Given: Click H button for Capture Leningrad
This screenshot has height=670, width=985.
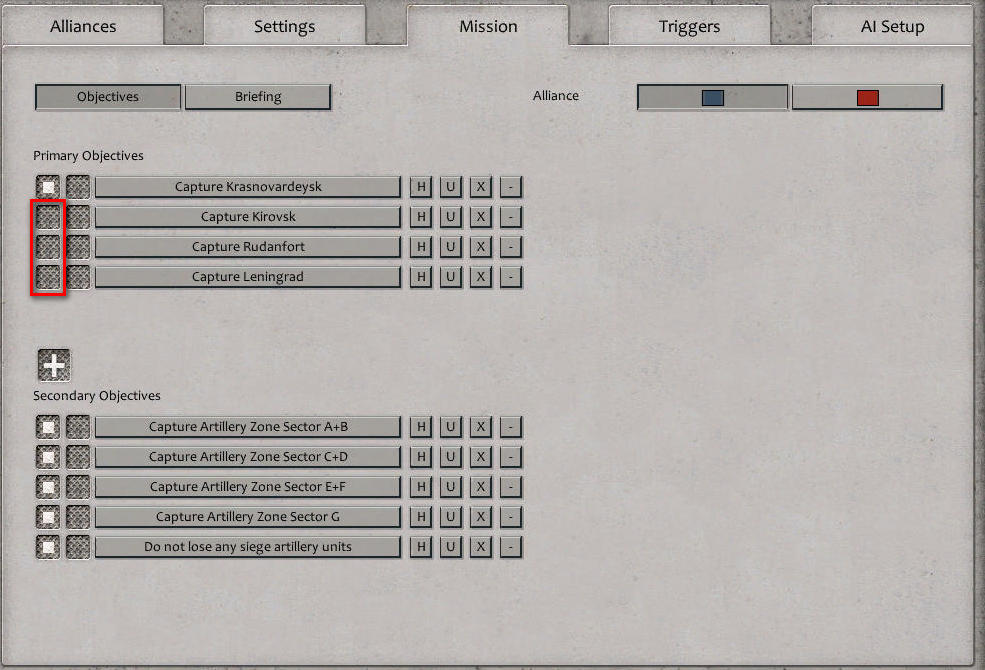Looking at the screenshot, I should [421, 277].
